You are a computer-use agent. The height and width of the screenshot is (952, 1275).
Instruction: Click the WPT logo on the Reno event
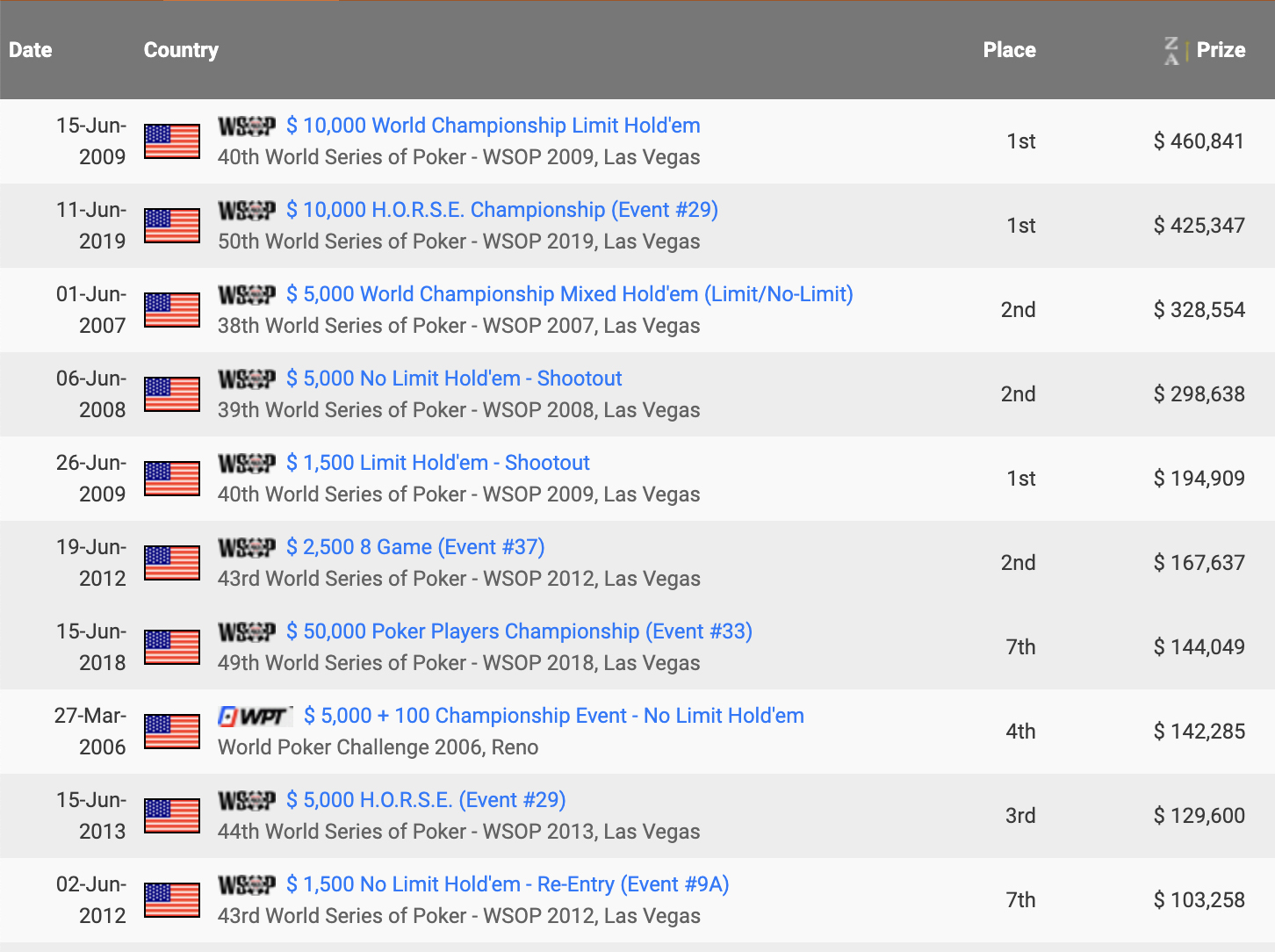pyautogui.click(x=255, y=717)
